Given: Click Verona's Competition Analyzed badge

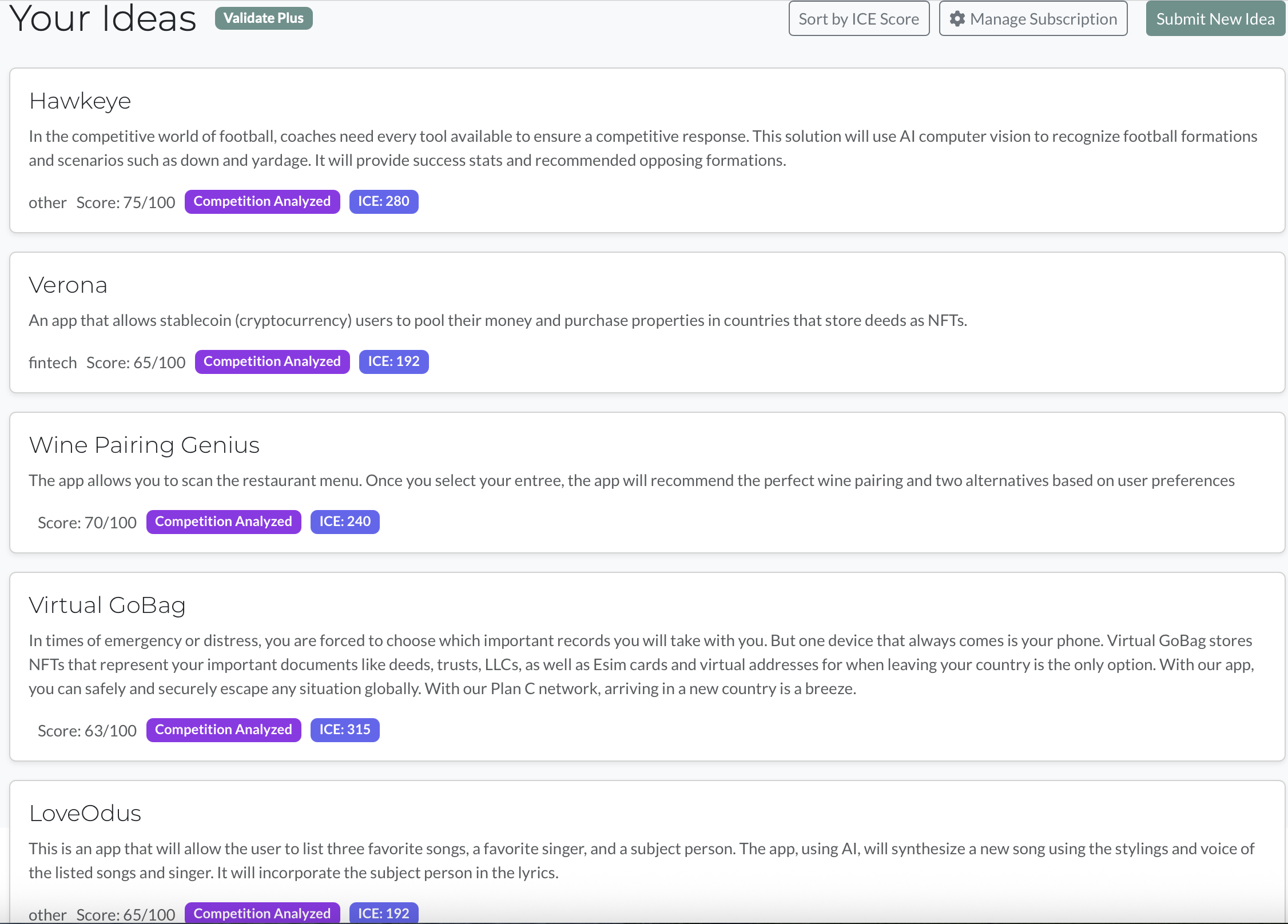Looking at the screenshot, I should tap(272, 362).
